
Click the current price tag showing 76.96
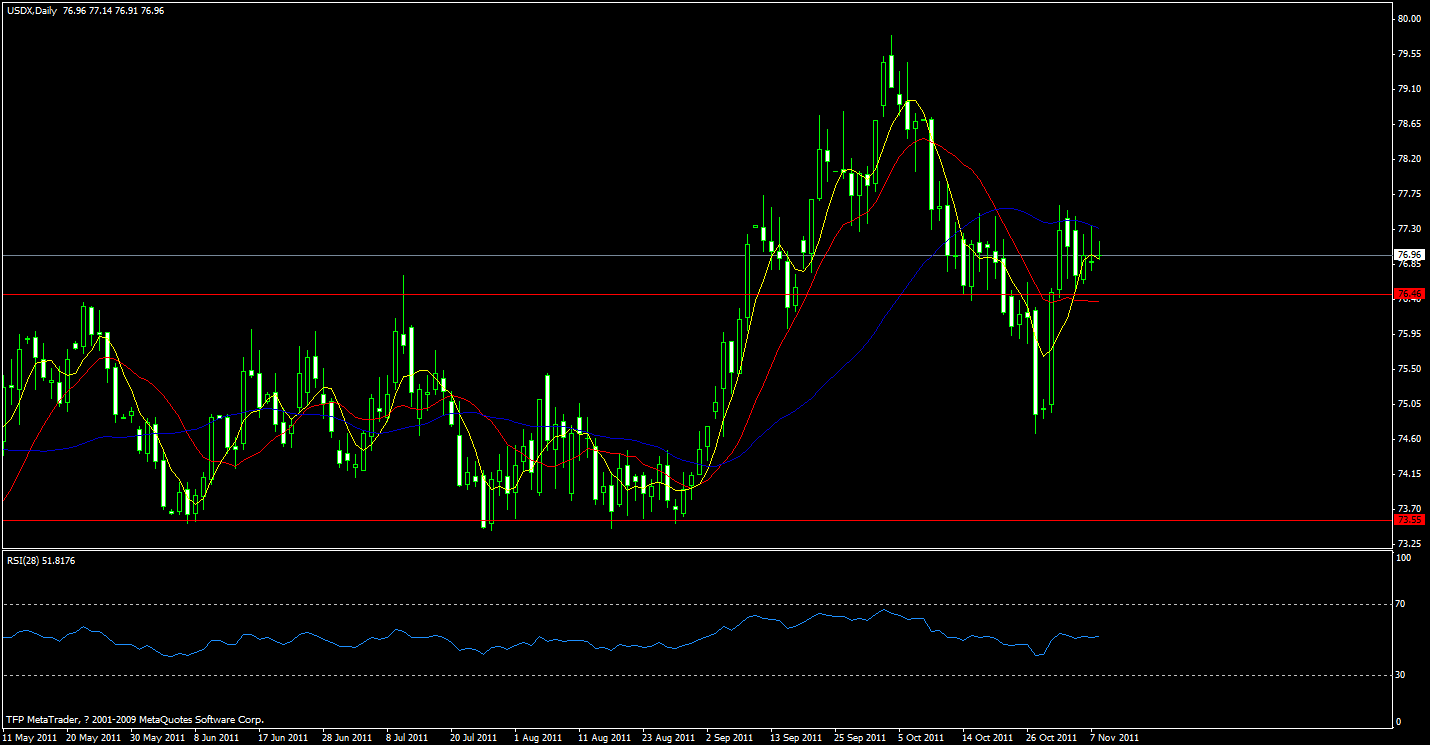[x=1408, y=254]
